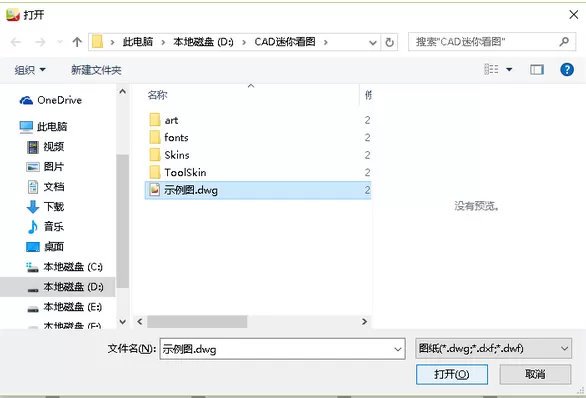Open 视频 folder in navigation pane
This screenshot has height=398, width=586.
click(x=45, y=147)
